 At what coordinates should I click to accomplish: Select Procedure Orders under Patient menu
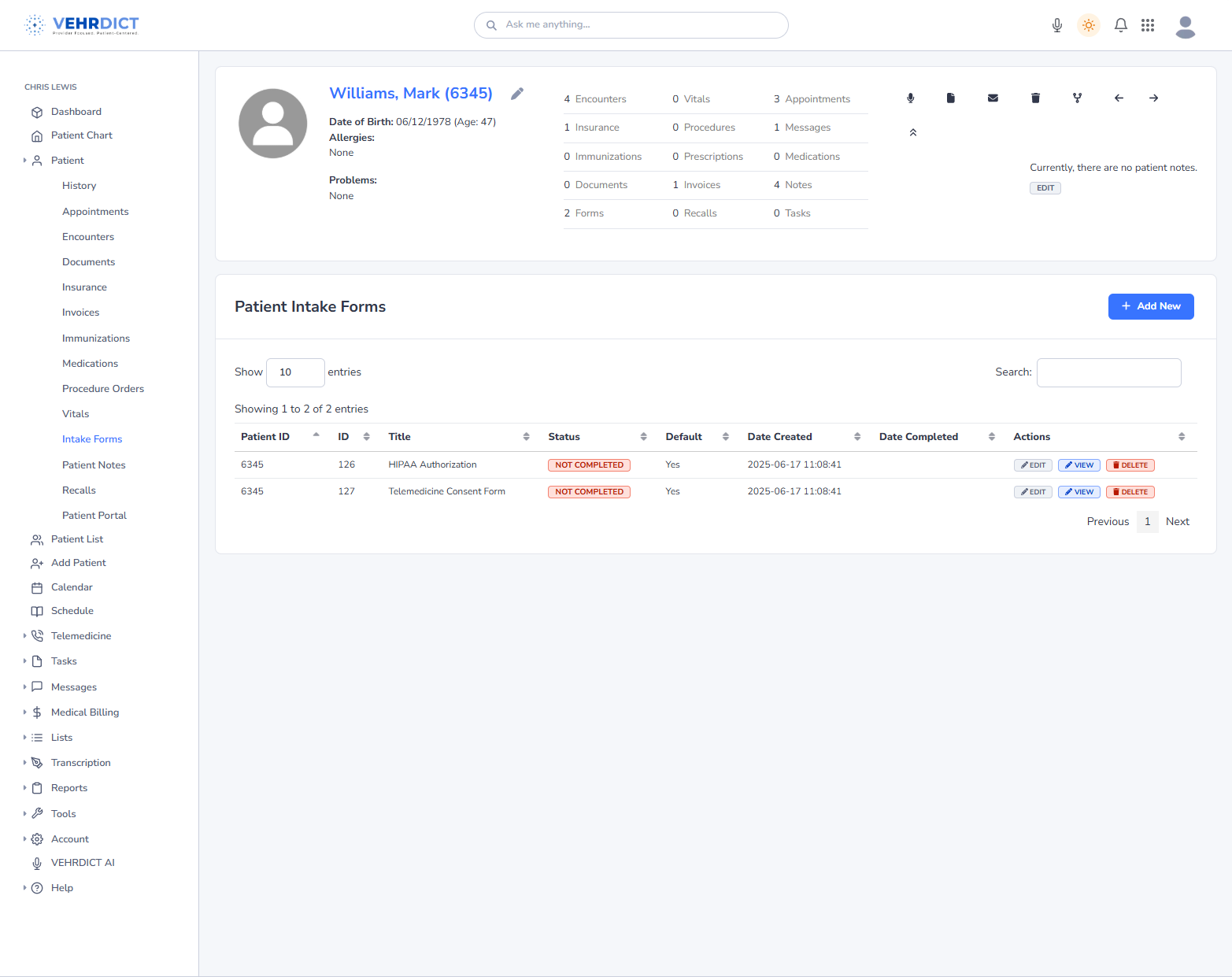(103, 389)
